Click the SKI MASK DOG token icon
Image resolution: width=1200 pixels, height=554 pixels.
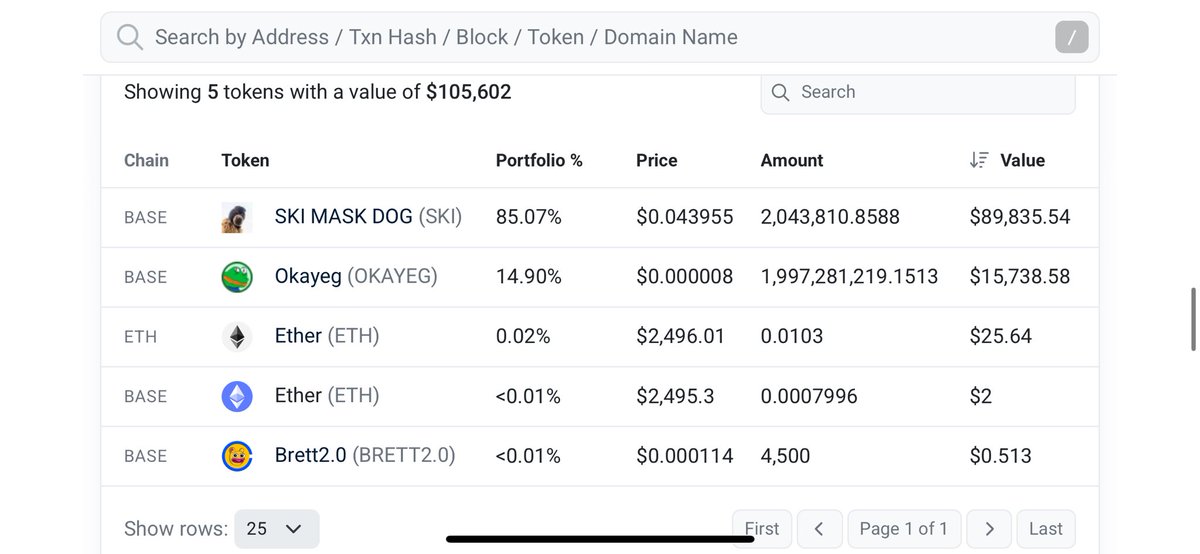tap(237, 217)
